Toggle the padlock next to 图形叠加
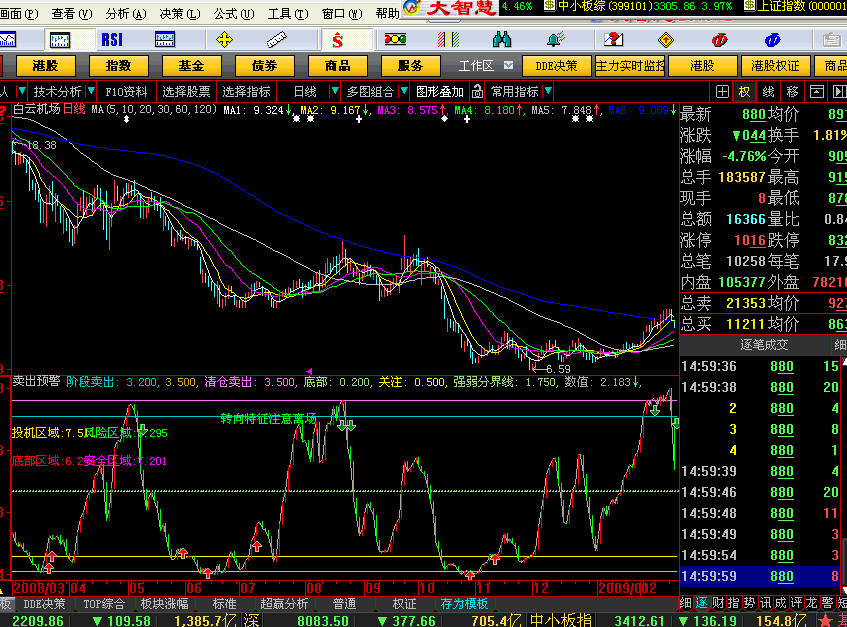847x627 pixels. [477, 91]
